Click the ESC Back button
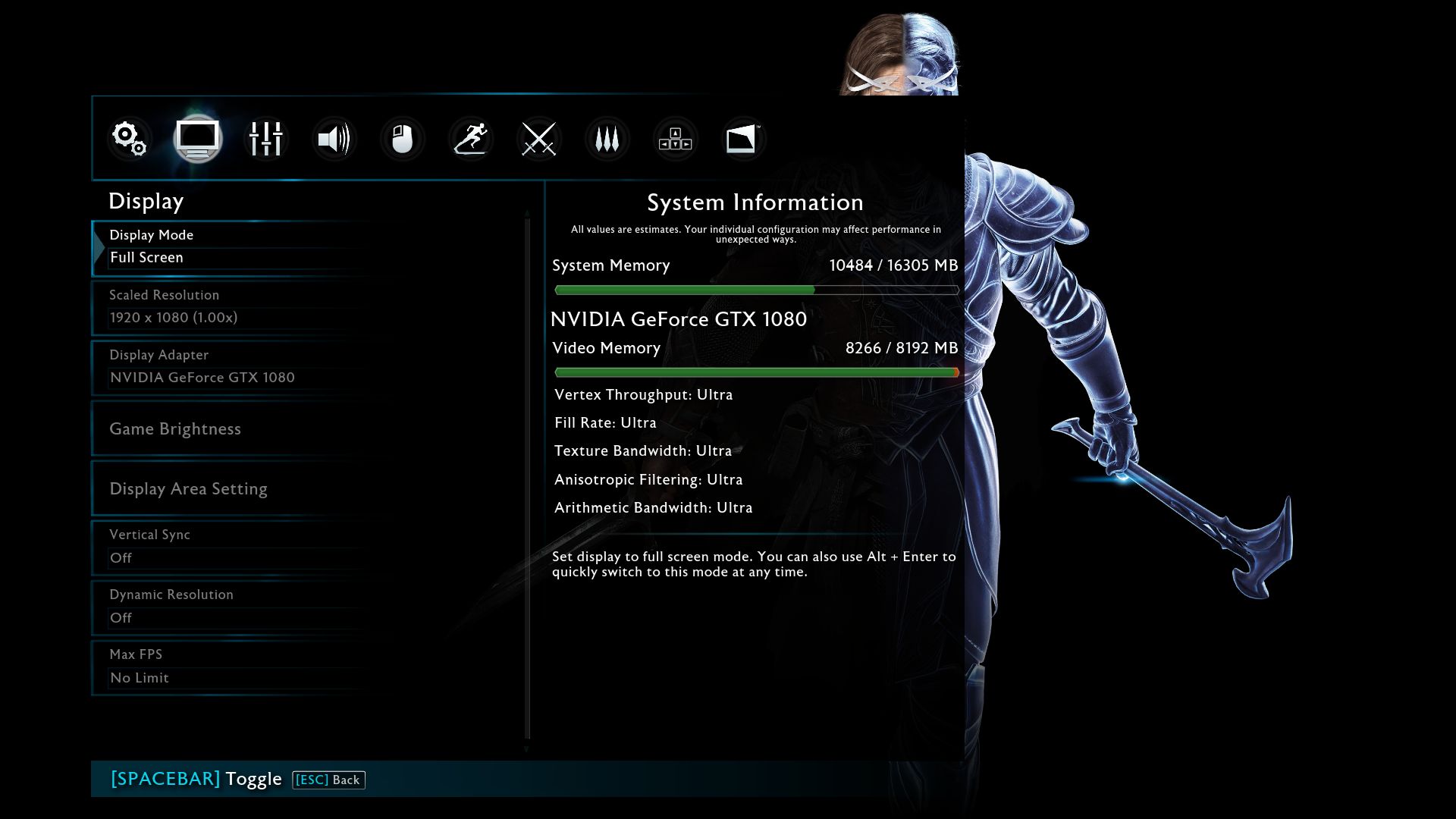The width and height of the screenshot is (1456, 819). [x=328, y=780]
